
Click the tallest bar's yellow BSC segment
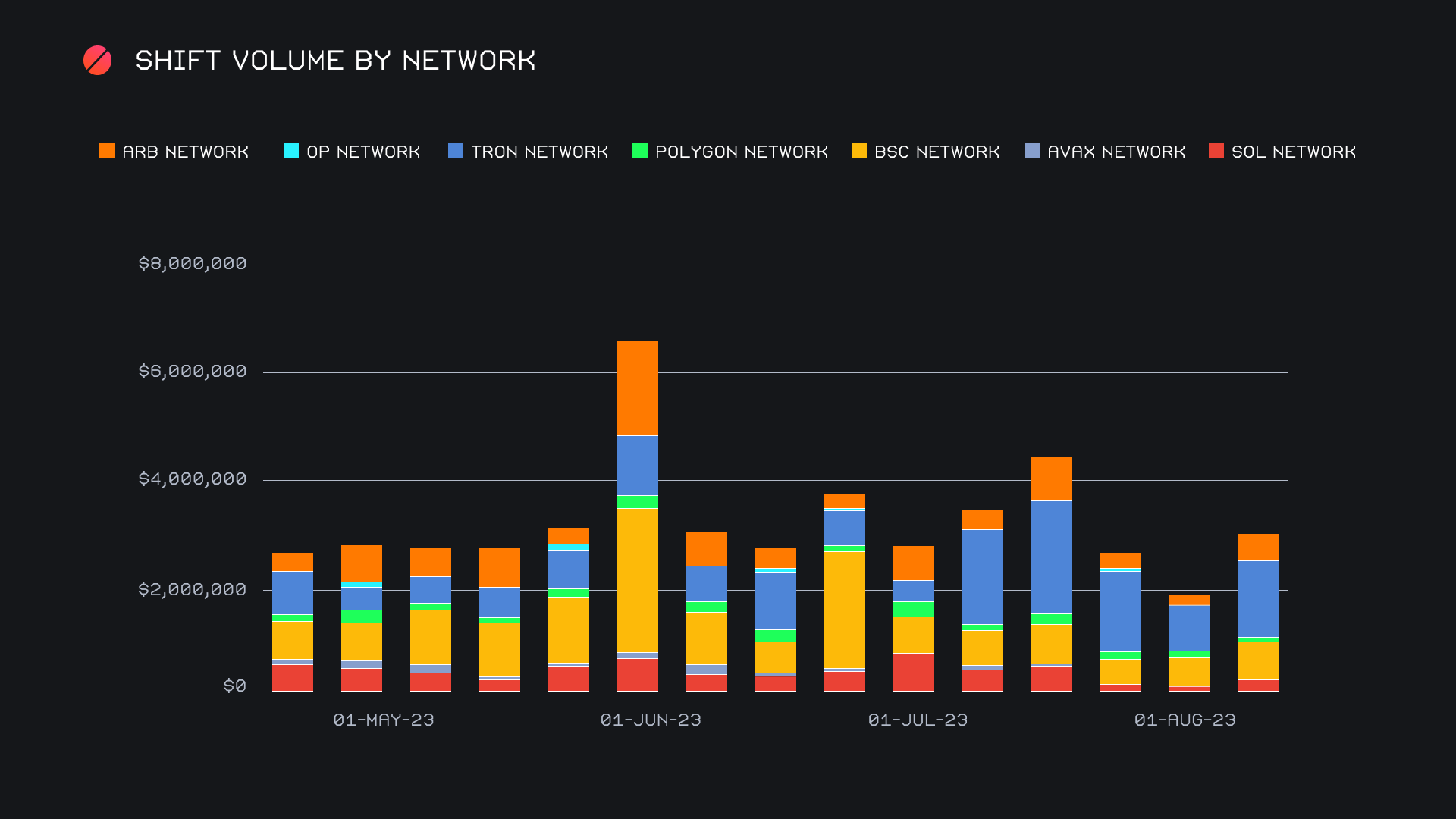638,580
